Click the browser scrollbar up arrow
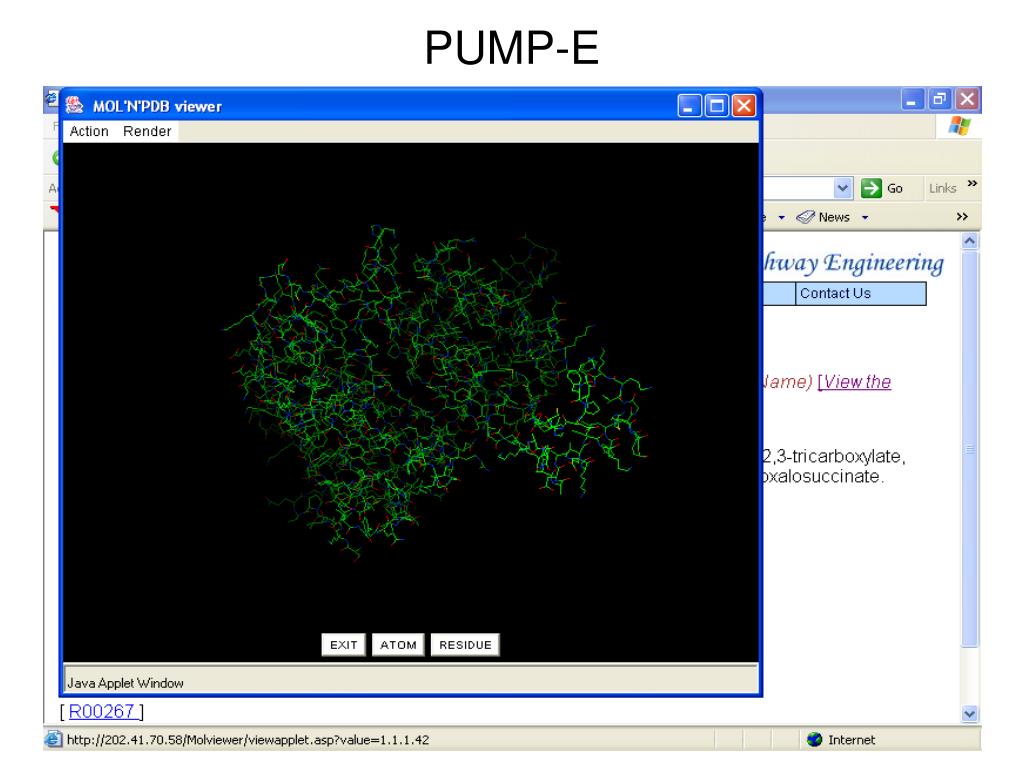The width and height of the screenshot is (1024, 768). click(970, 242)
